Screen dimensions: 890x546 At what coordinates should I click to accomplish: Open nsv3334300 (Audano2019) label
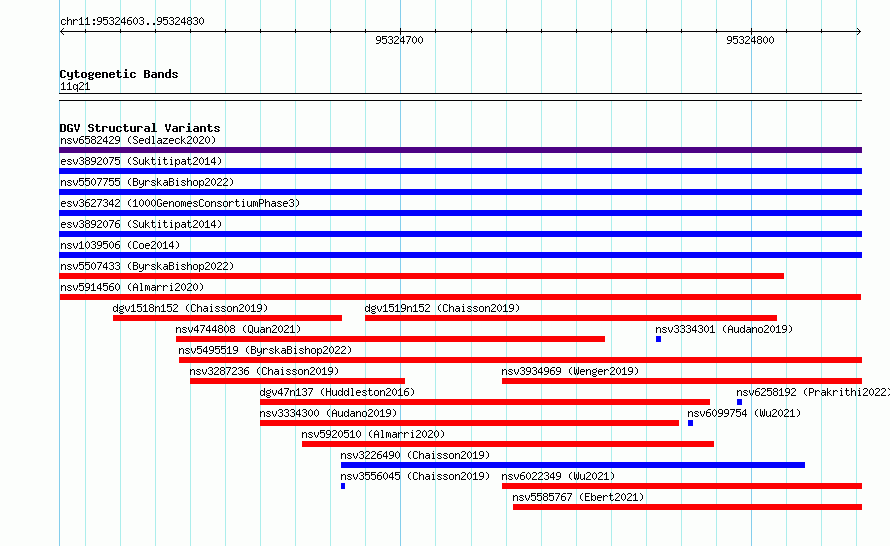tap(328, 413)
